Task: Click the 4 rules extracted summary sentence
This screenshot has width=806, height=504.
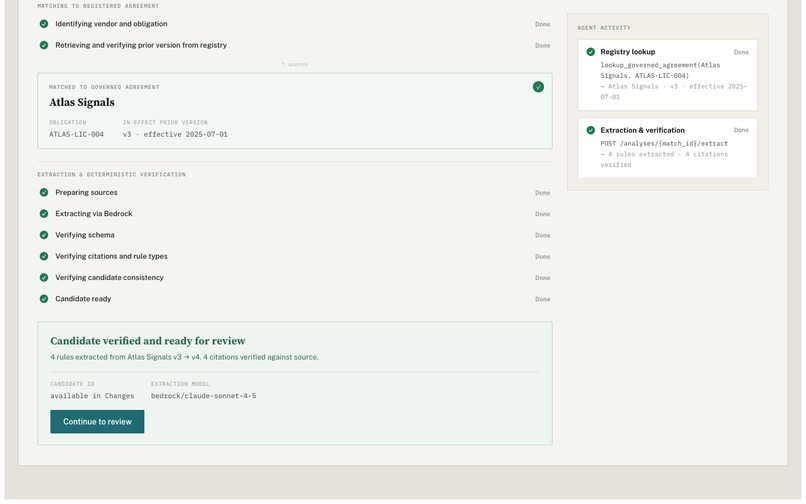Action: pyautogui.click(x=185, y=357)
